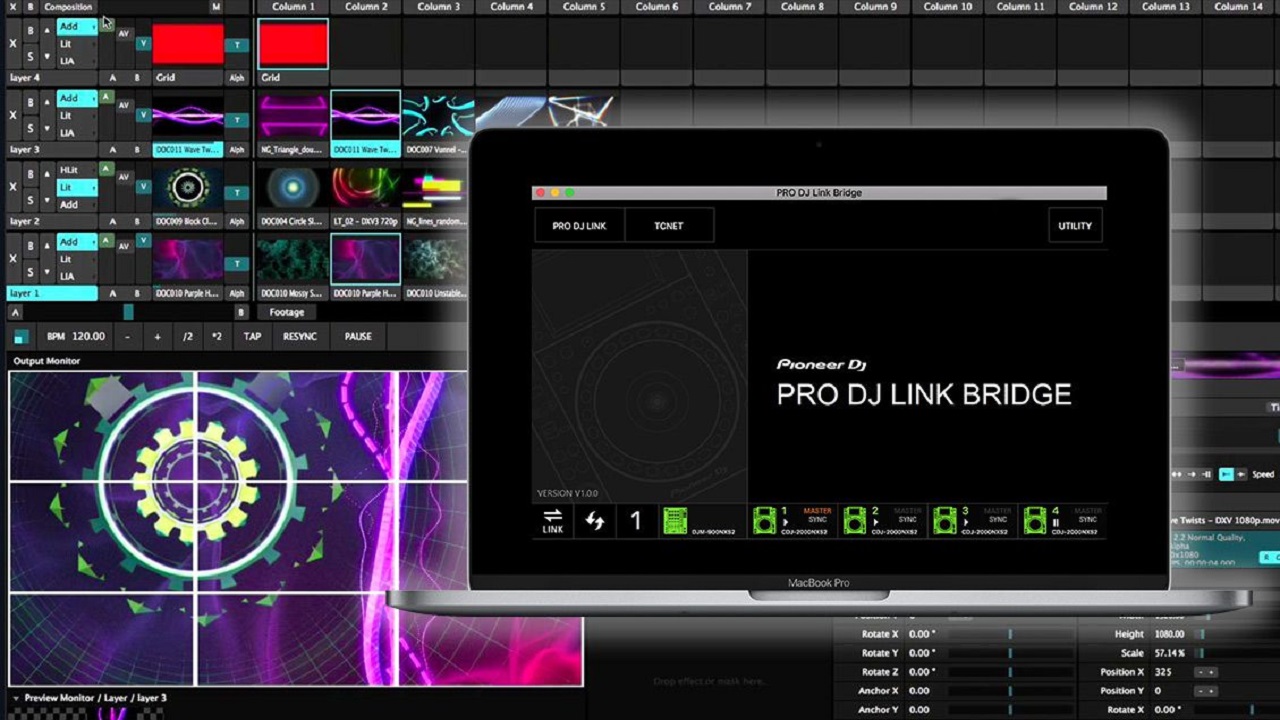Screen dimensions: 1280x720
Task: Click the LINK icon in Pro DJ Link Bridge
Action: coord(553,521)
